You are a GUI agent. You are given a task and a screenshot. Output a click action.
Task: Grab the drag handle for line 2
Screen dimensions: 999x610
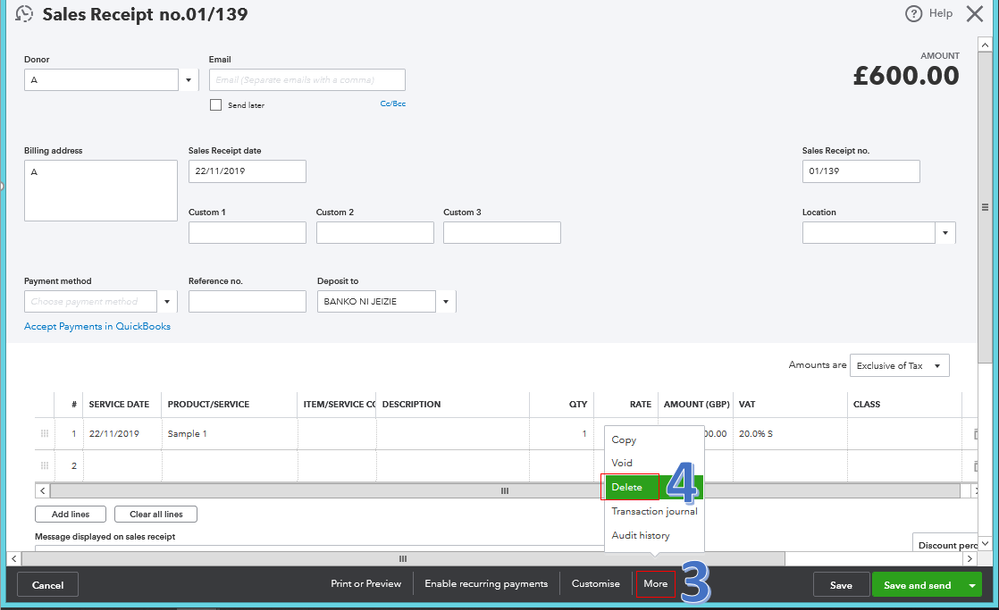(x=45, y=465)
